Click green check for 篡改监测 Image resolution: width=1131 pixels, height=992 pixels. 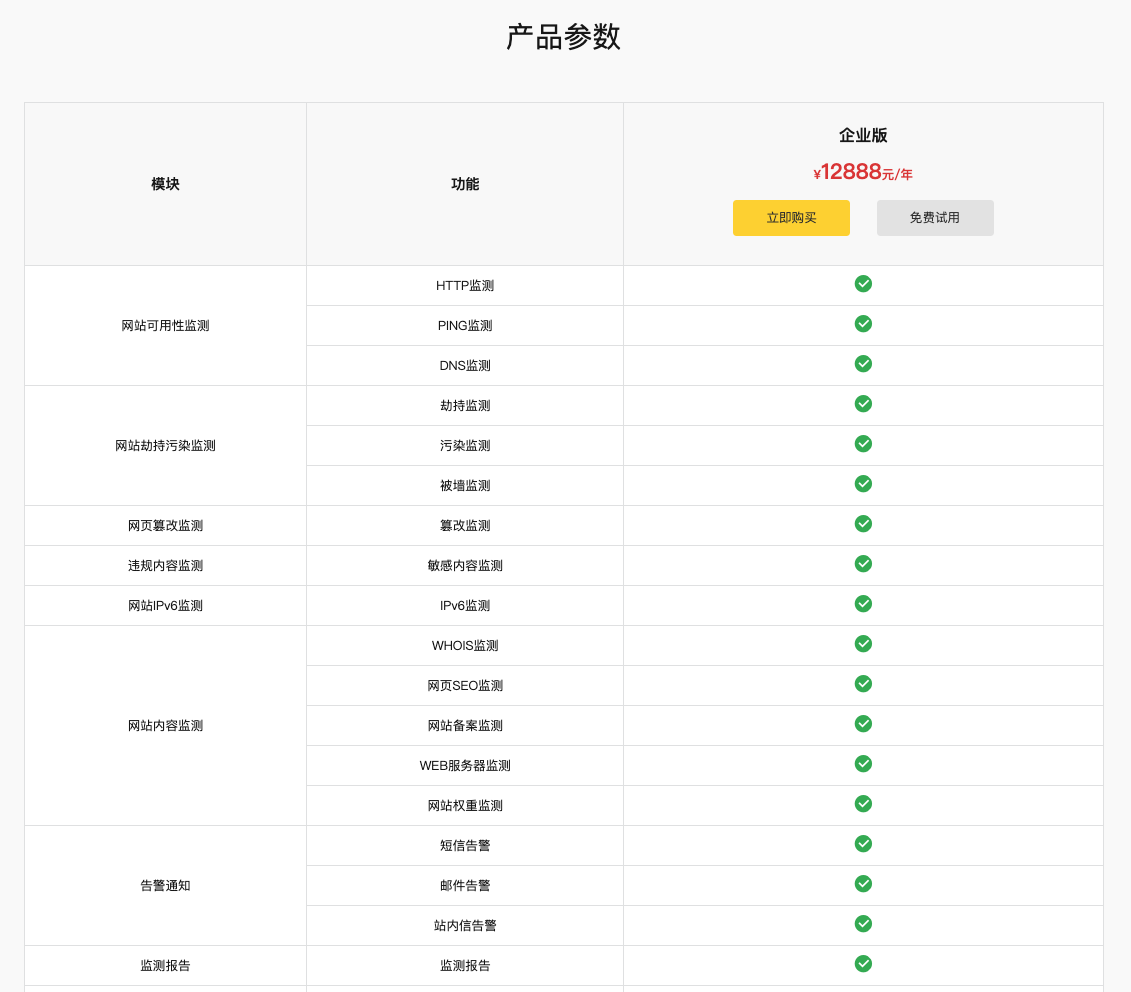[x=863, y=524]
